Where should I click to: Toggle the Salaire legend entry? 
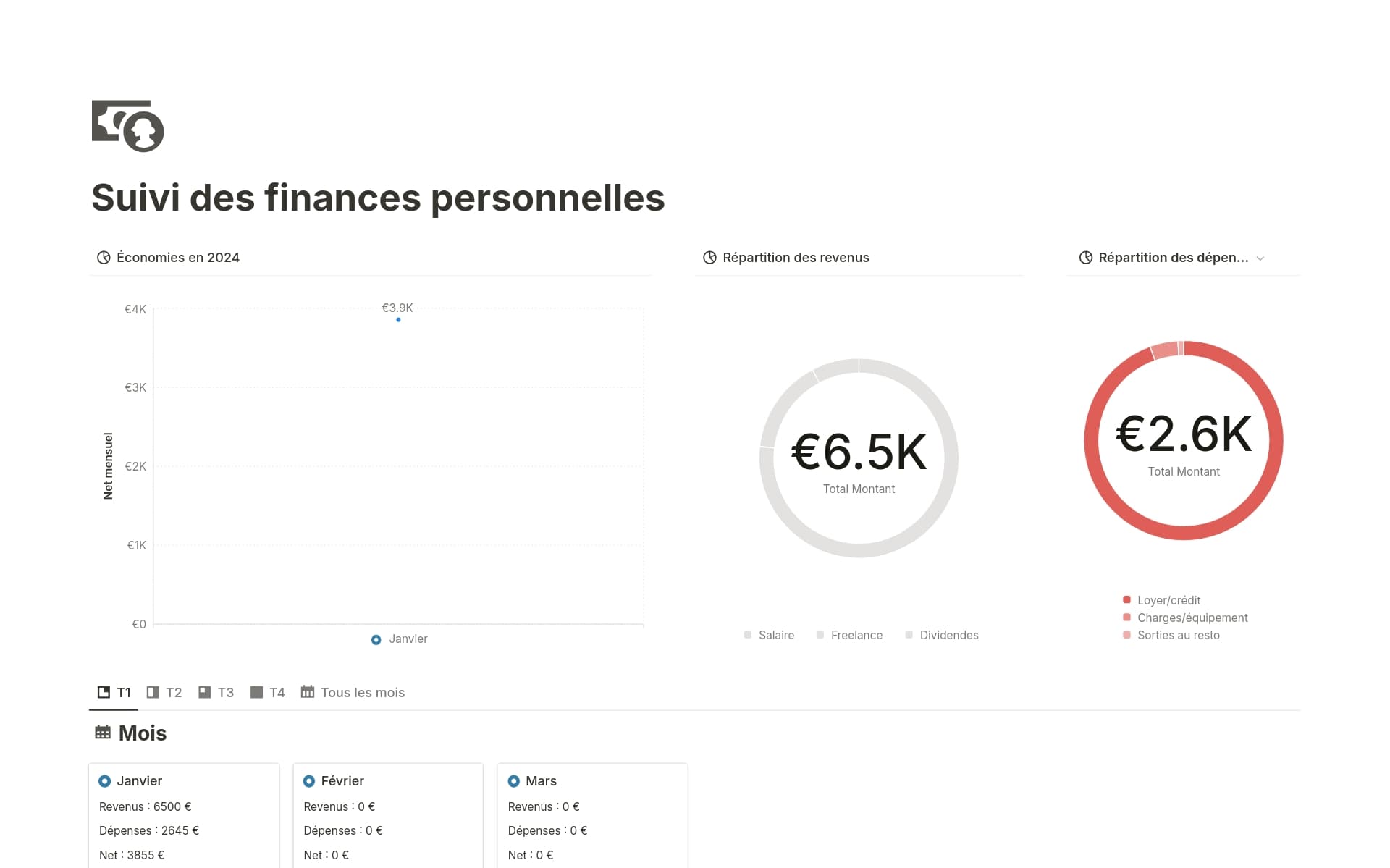tap(775, 635)
